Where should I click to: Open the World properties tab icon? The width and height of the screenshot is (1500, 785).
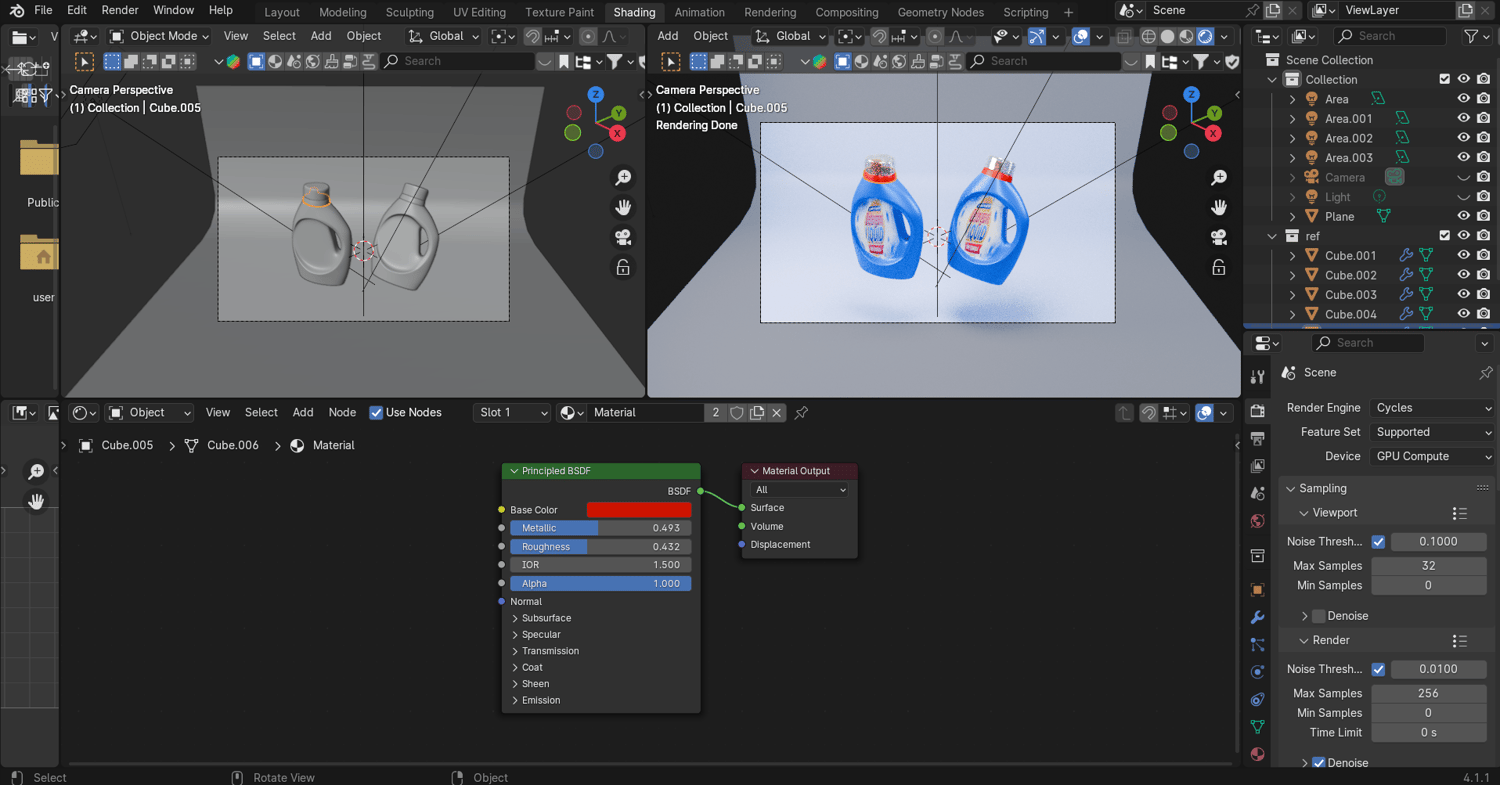tap(1258, 521)
